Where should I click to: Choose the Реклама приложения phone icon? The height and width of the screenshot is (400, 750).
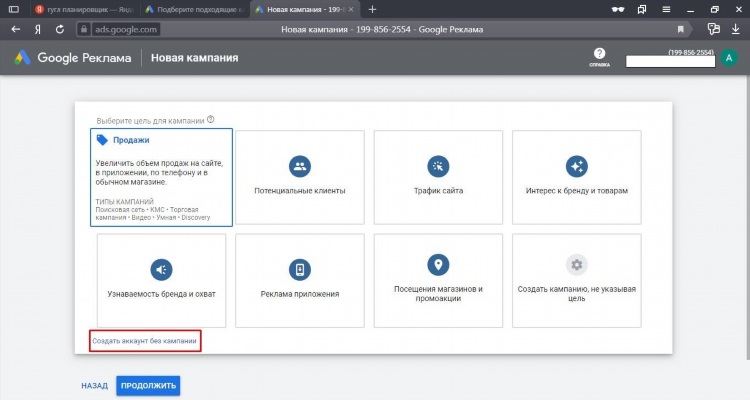(x=300, y=269)
